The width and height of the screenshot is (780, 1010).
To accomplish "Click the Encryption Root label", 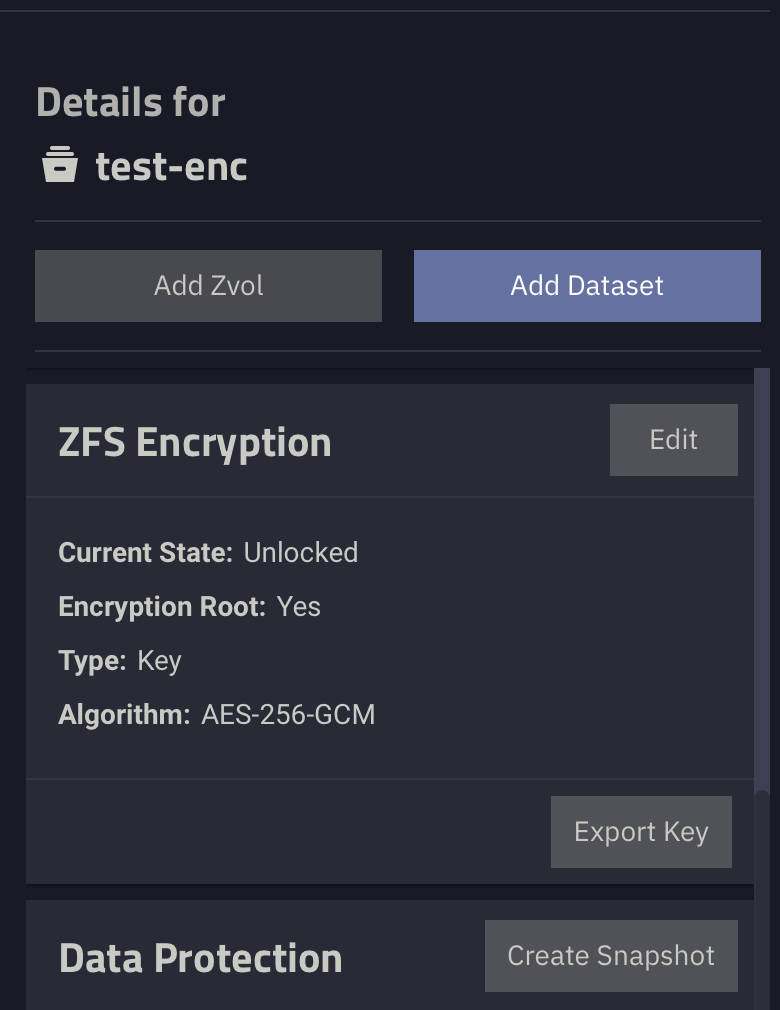I will (x=162, y=607).
